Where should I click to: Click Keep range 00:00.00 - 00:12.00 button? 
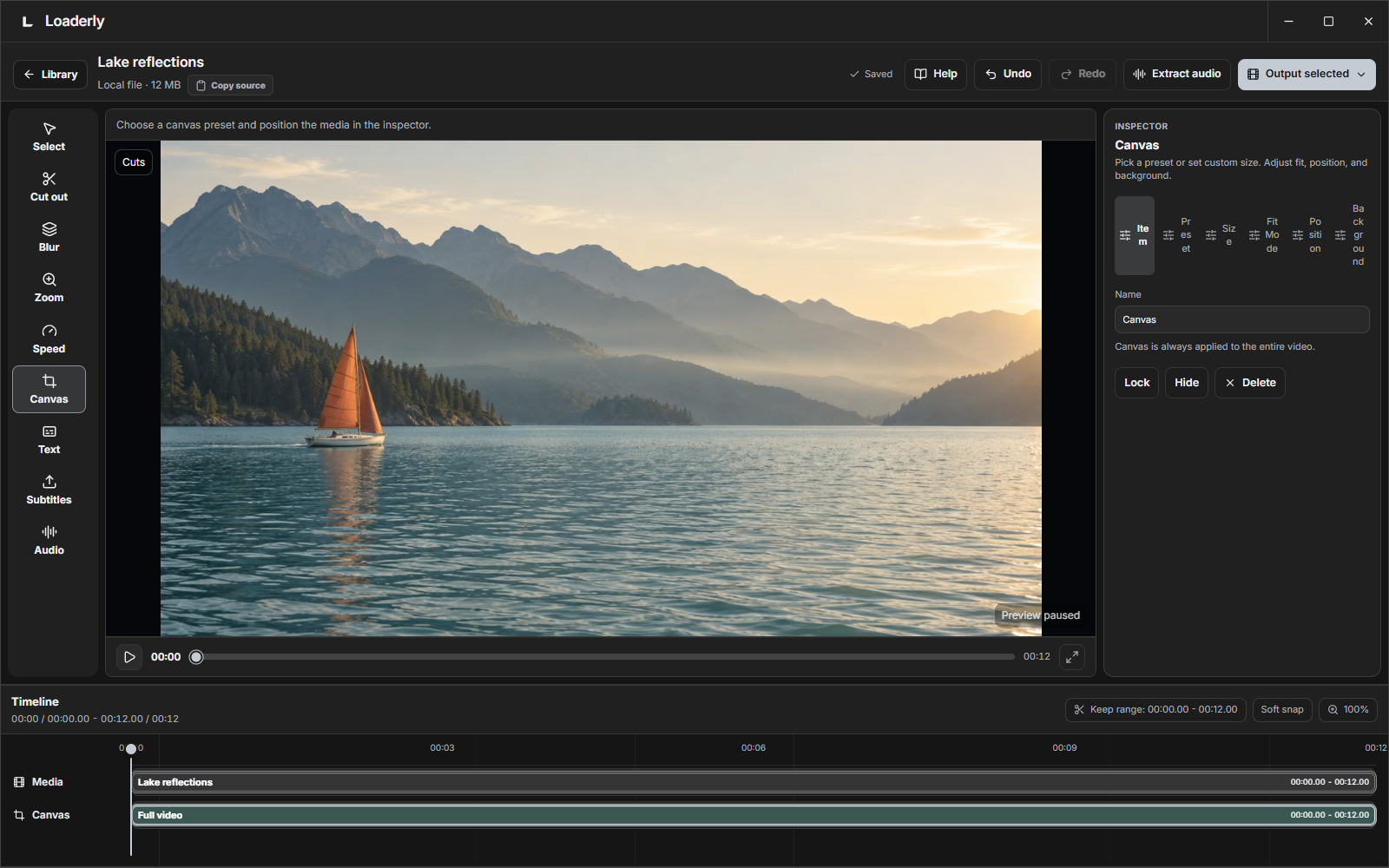1155,710
